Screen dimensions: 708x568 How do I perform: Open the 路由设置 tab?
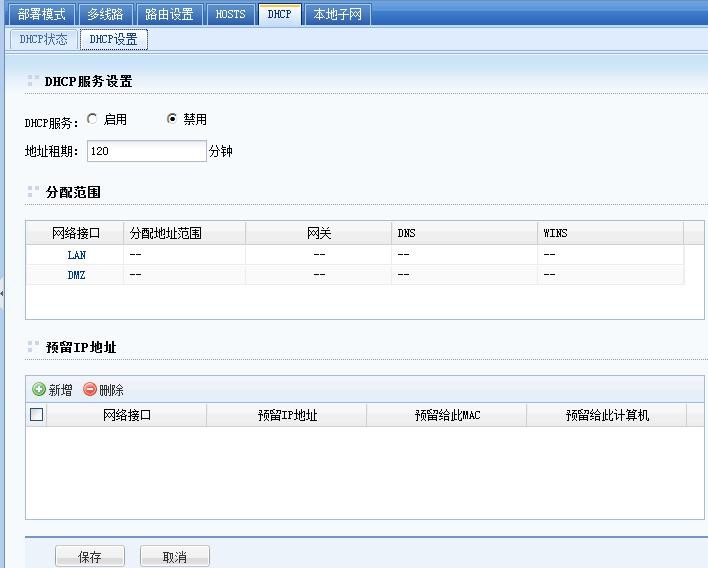pyautogui.click(x=169, y=14)
